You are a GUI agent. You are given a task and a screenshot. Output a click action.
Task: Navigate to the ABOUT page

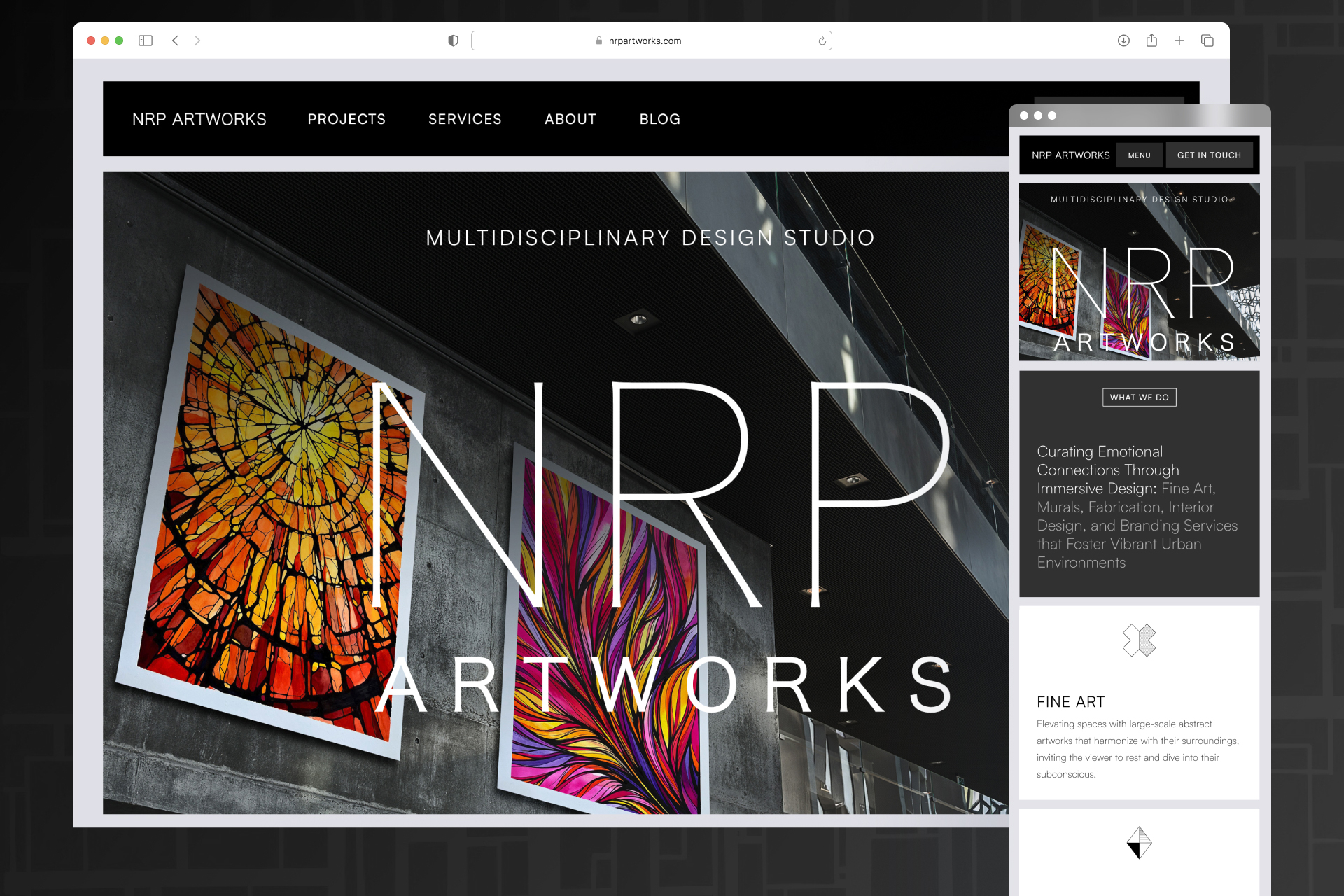tap(570, 119)
